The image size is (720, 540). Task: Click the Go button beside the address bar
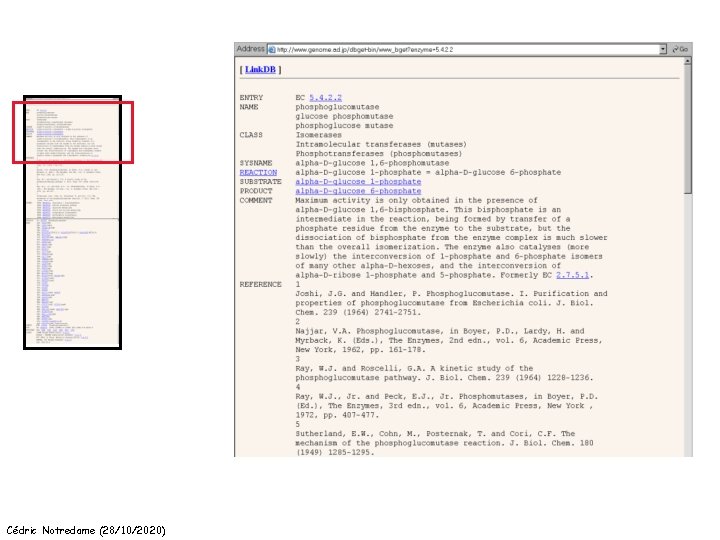tap(680, 49)
